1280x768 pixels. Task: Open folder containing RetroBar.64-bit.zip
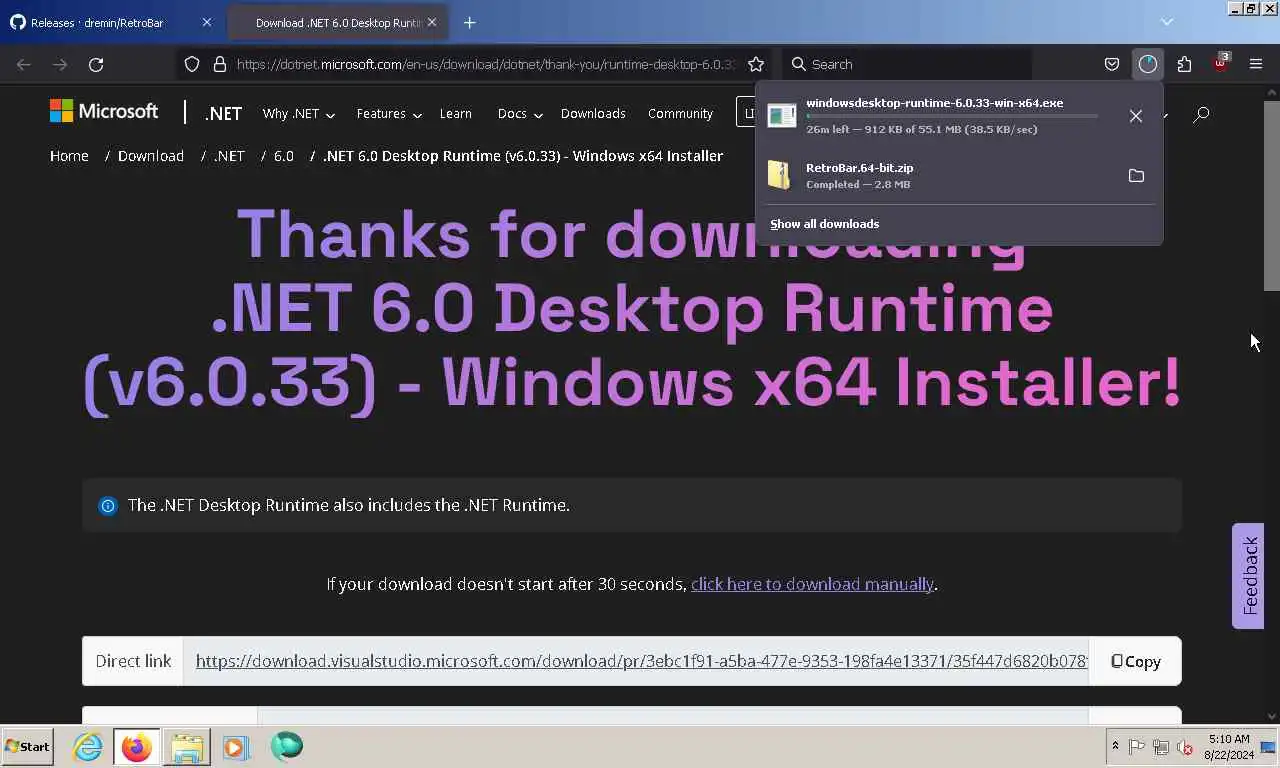[1136, 176]
